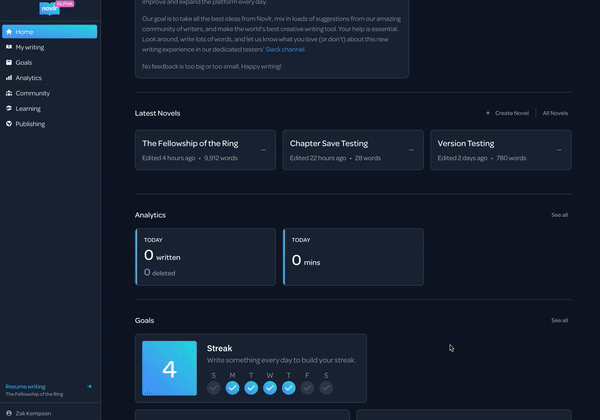Click the Resume writing arrow icon

pyautogui.click(x=89, y=386)
